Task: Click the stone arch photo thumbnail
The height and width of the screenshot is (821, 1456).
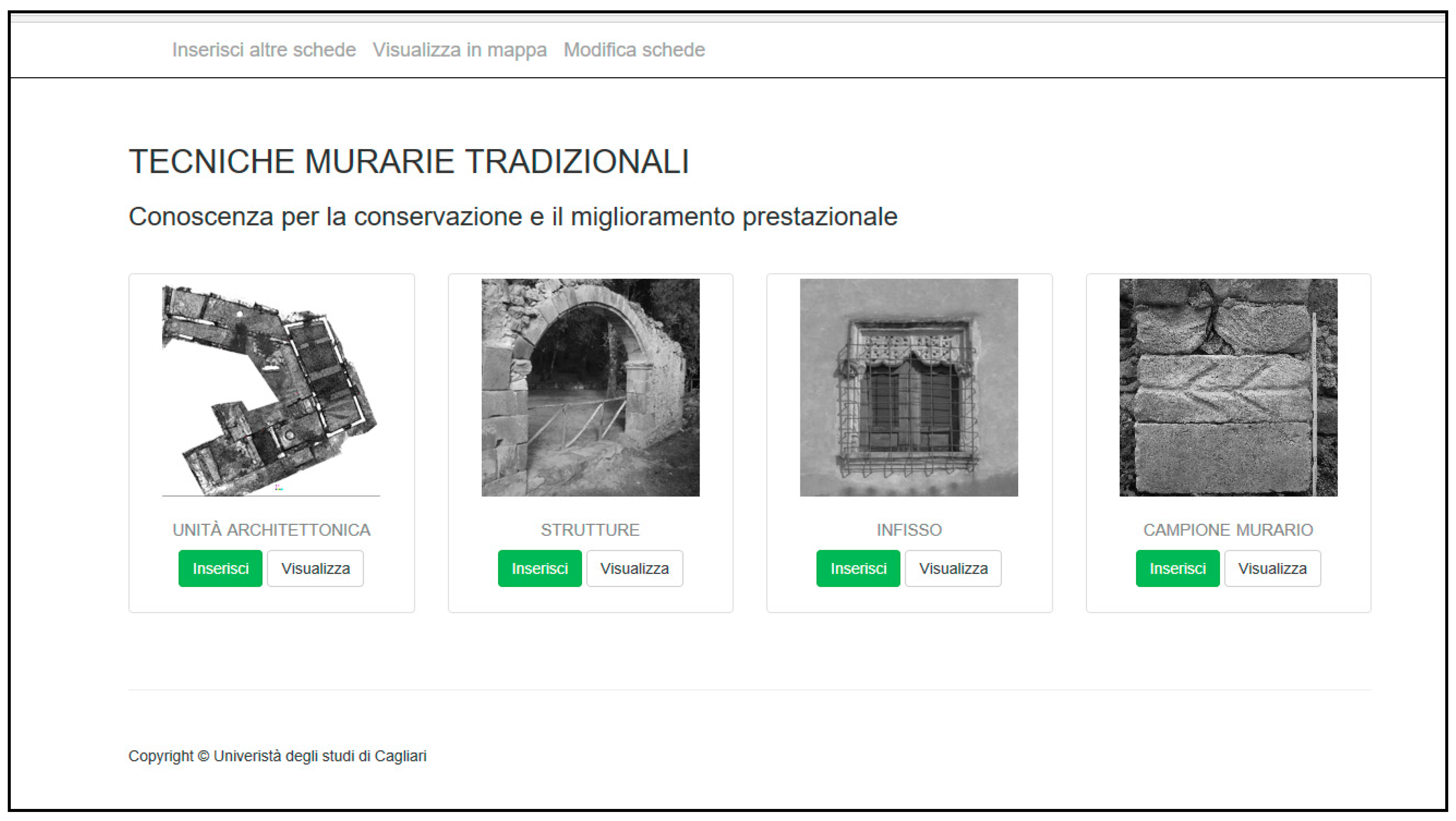Action: point(590,388)
